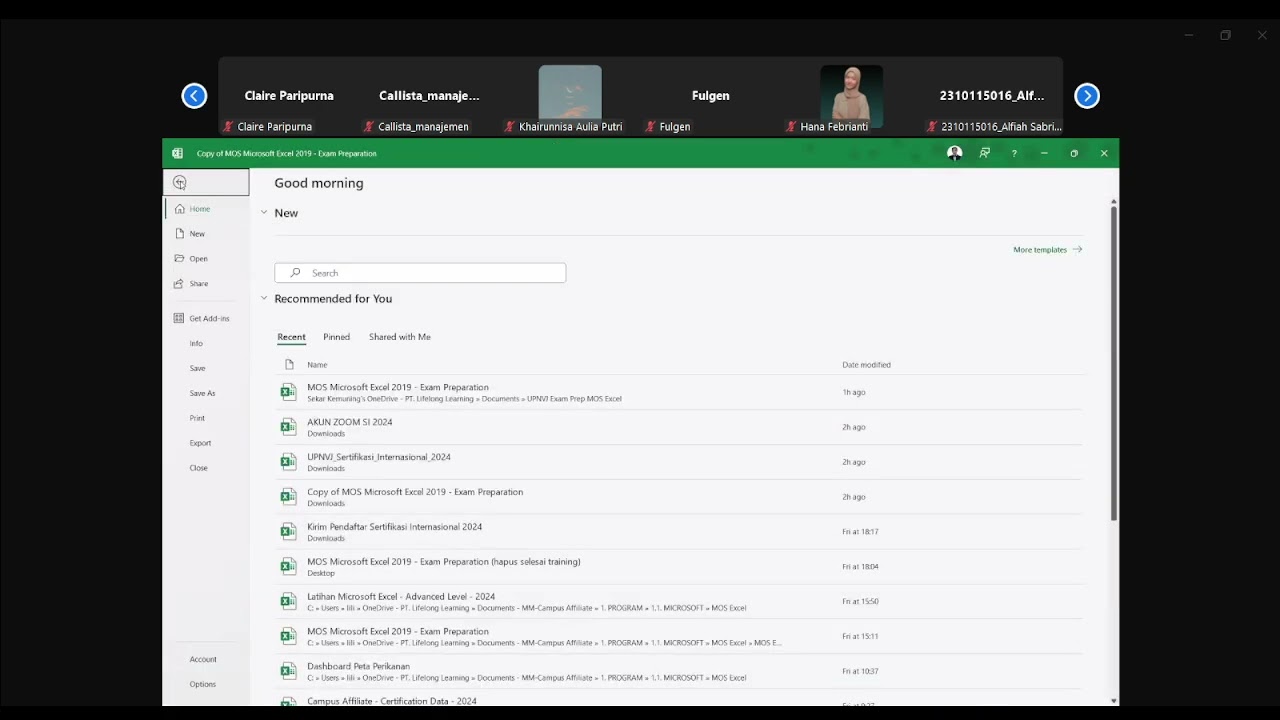Sort by the Name column header
Screen dimensions: 1280x720
(317, 365)
